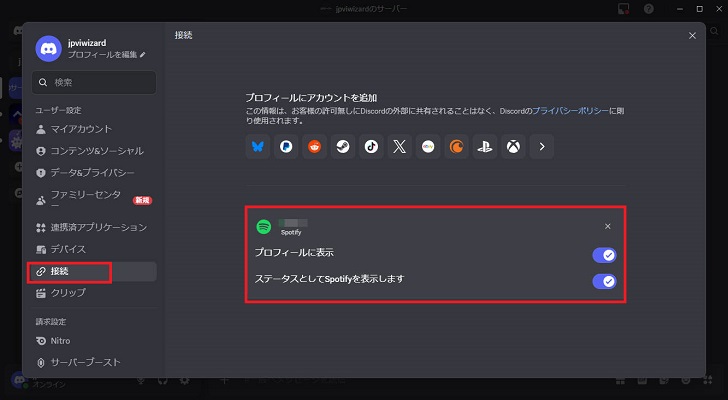Screen dimensions: 728x400
Task: Open コンテンツ&ソーシャル settings
Action: tap(94, 151)
